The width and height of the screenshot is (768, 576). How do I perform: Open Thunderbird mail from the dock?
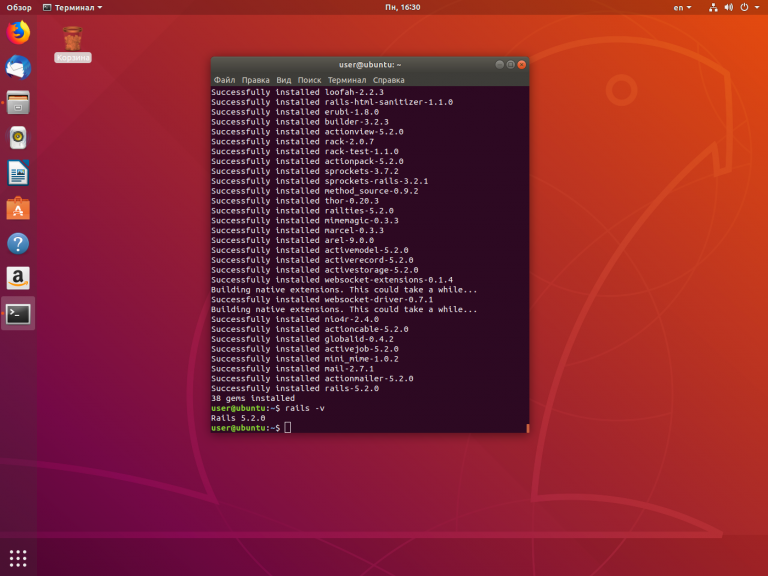click(18, 67)
